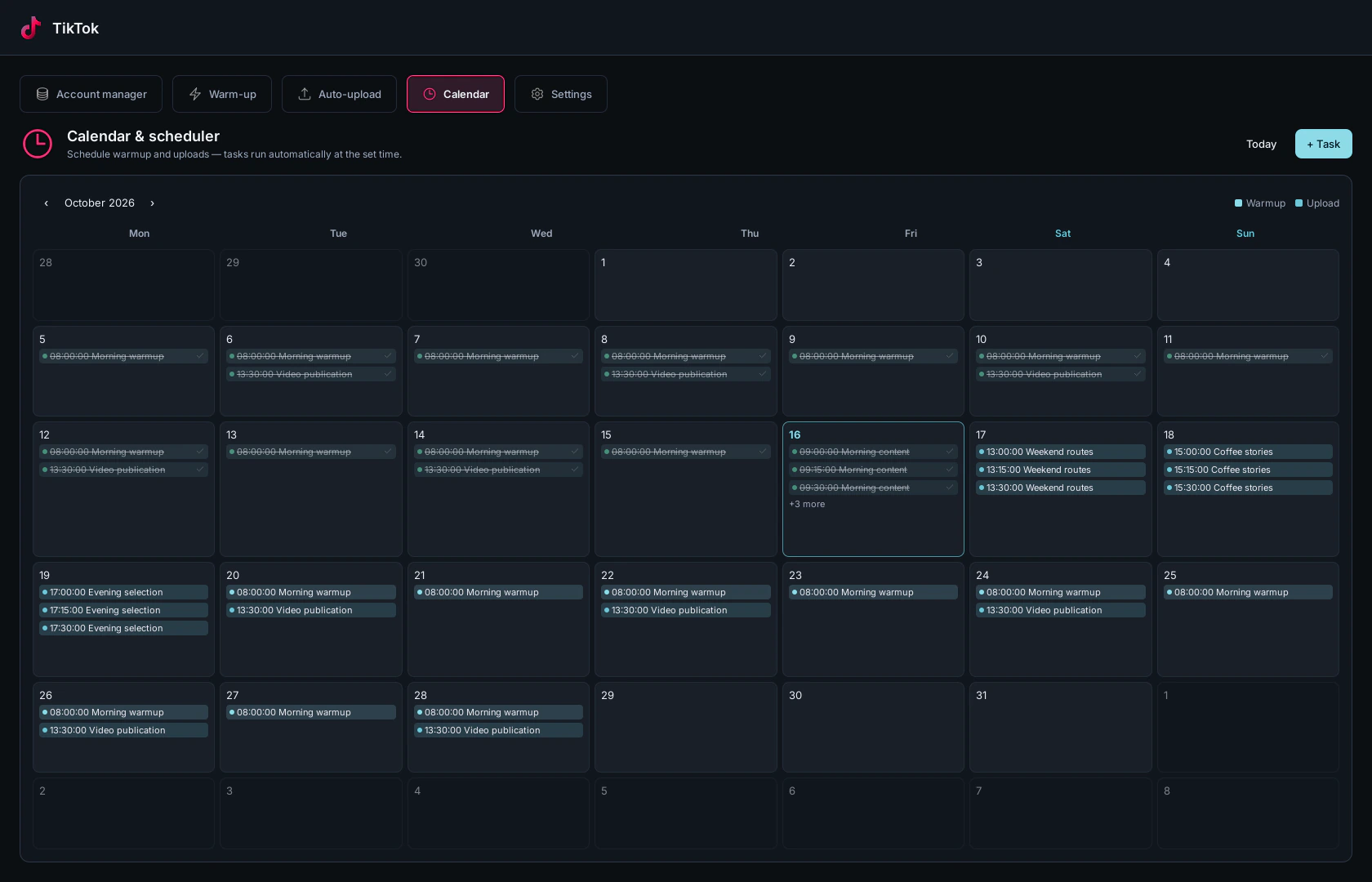Open 09:30:00 Morning content task
Image resolution: width=1372 pixels, height=882 pixels.
[873, 488]
